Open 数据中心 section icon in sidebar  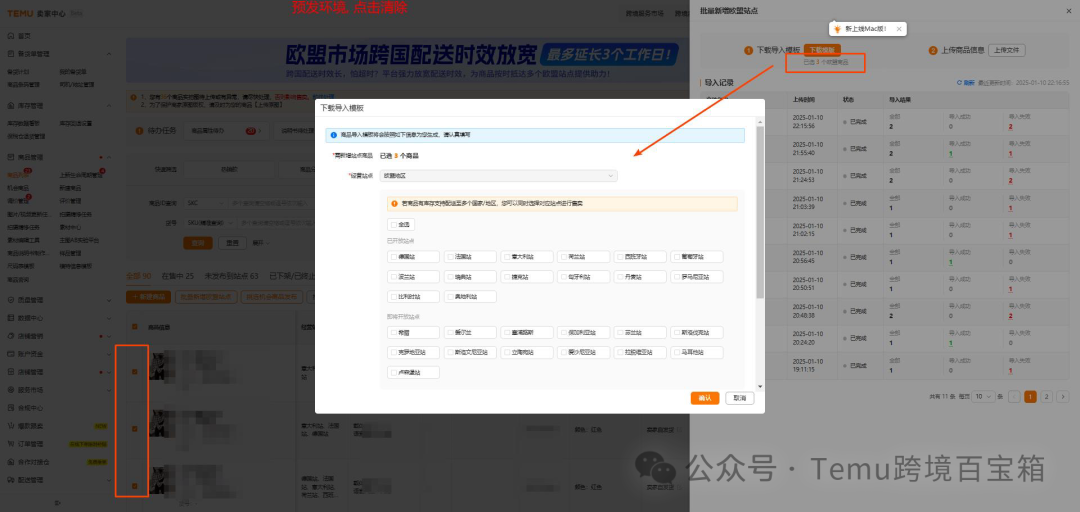(11, 318)
